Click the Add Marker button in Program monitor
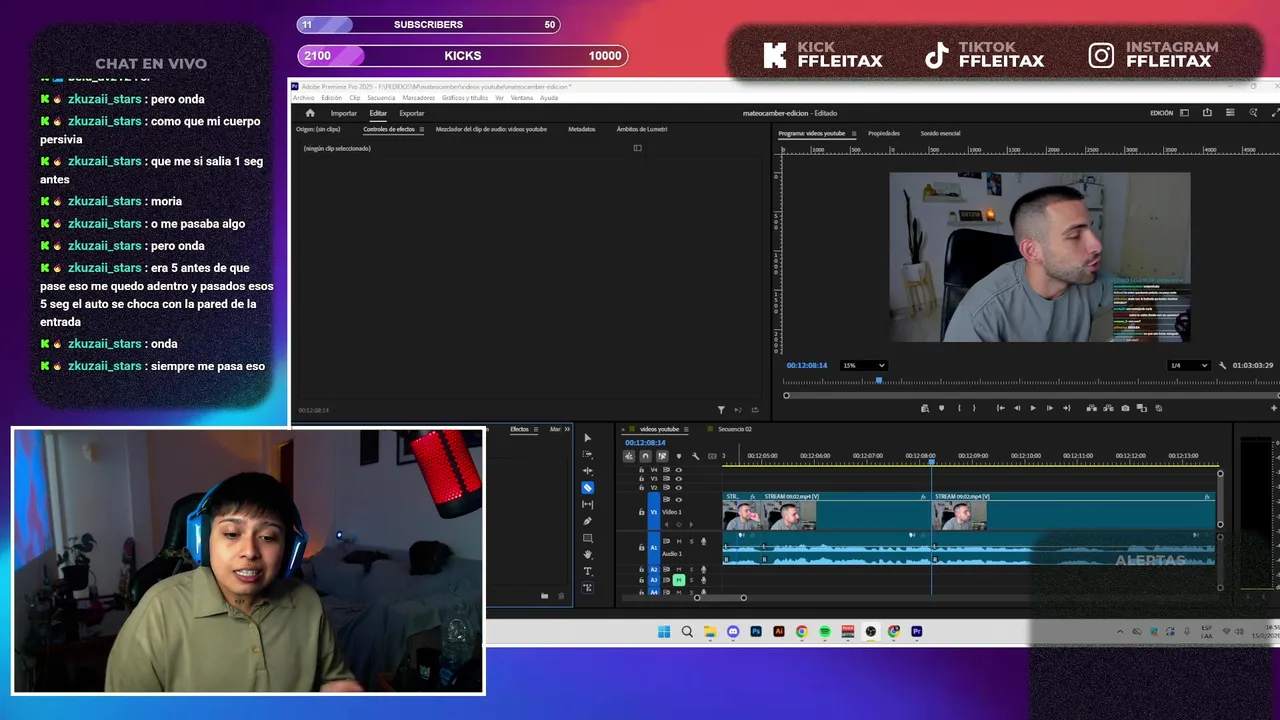Viewport: 1280px width, 720px height. [942, 408]
